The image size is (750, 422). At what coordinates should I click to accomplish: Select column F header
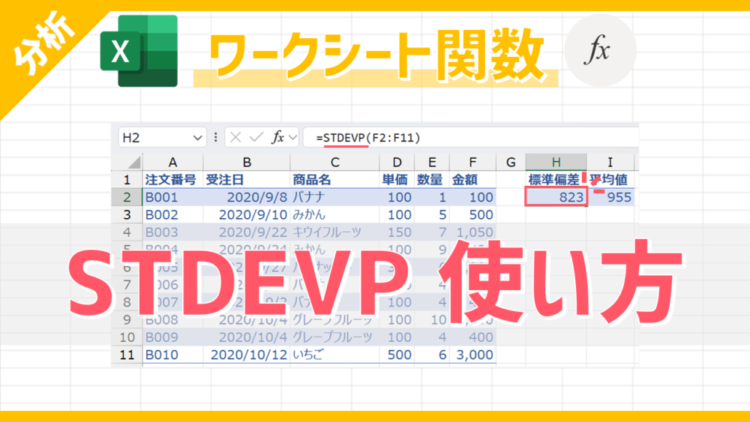[x=473, y=162]
